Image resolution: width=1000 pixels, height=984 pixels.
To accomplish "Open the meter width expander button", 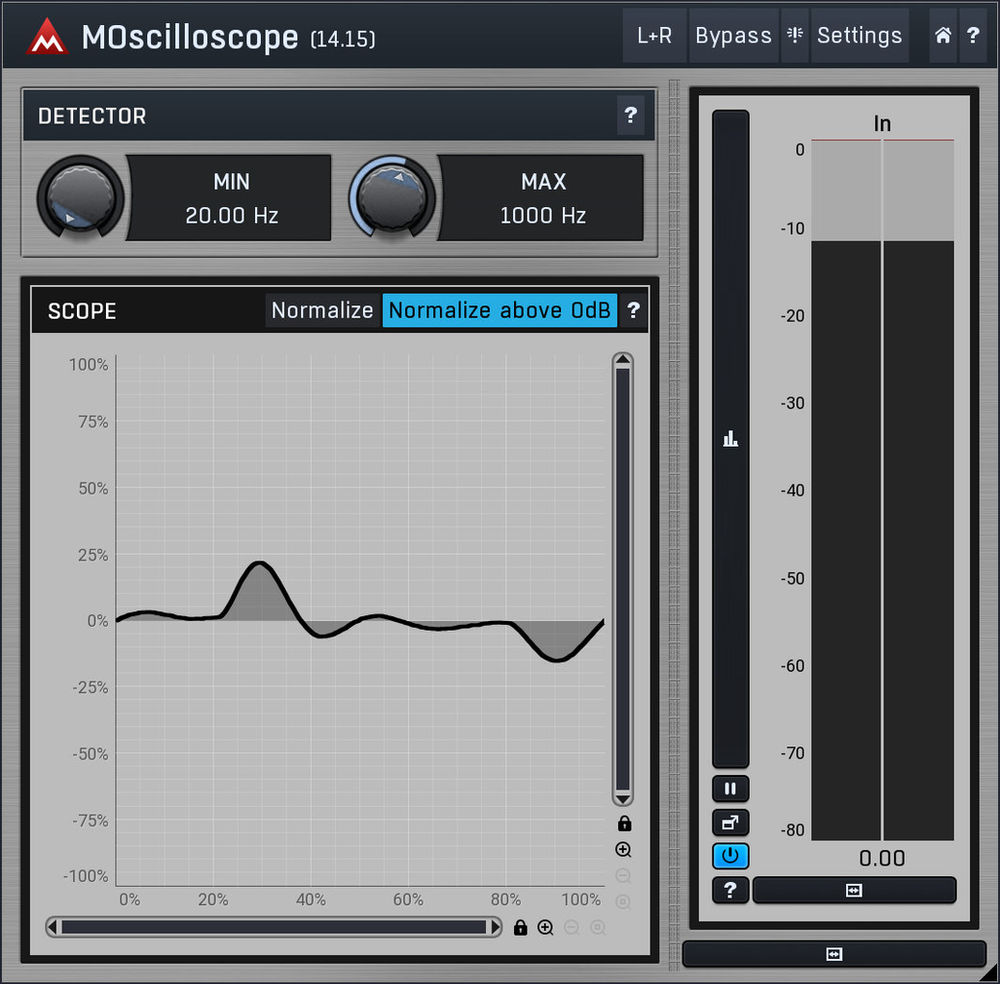I will (x=855, y=890).
